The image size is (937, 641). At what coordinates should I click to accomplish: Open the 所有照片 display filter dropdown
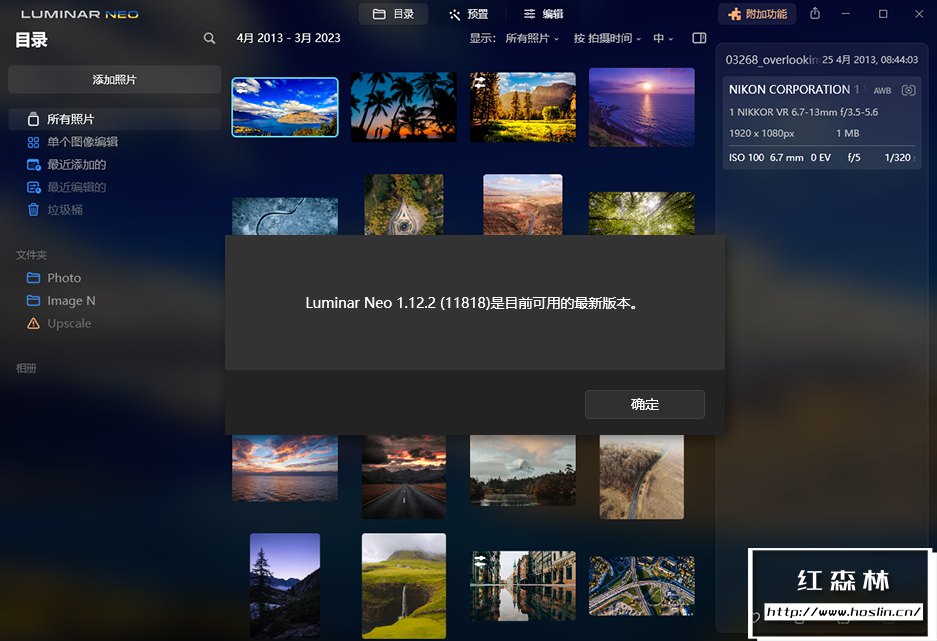pyautogui.click(x=532, y=38)
